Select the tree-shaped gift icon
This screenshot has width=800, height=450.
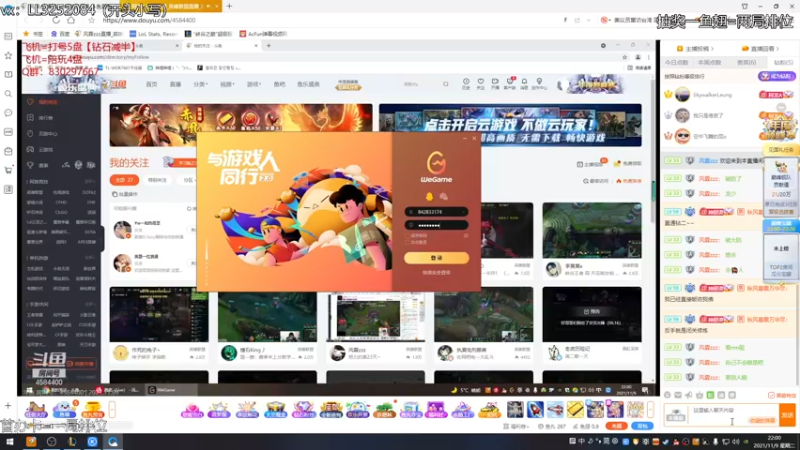point(385,409)
